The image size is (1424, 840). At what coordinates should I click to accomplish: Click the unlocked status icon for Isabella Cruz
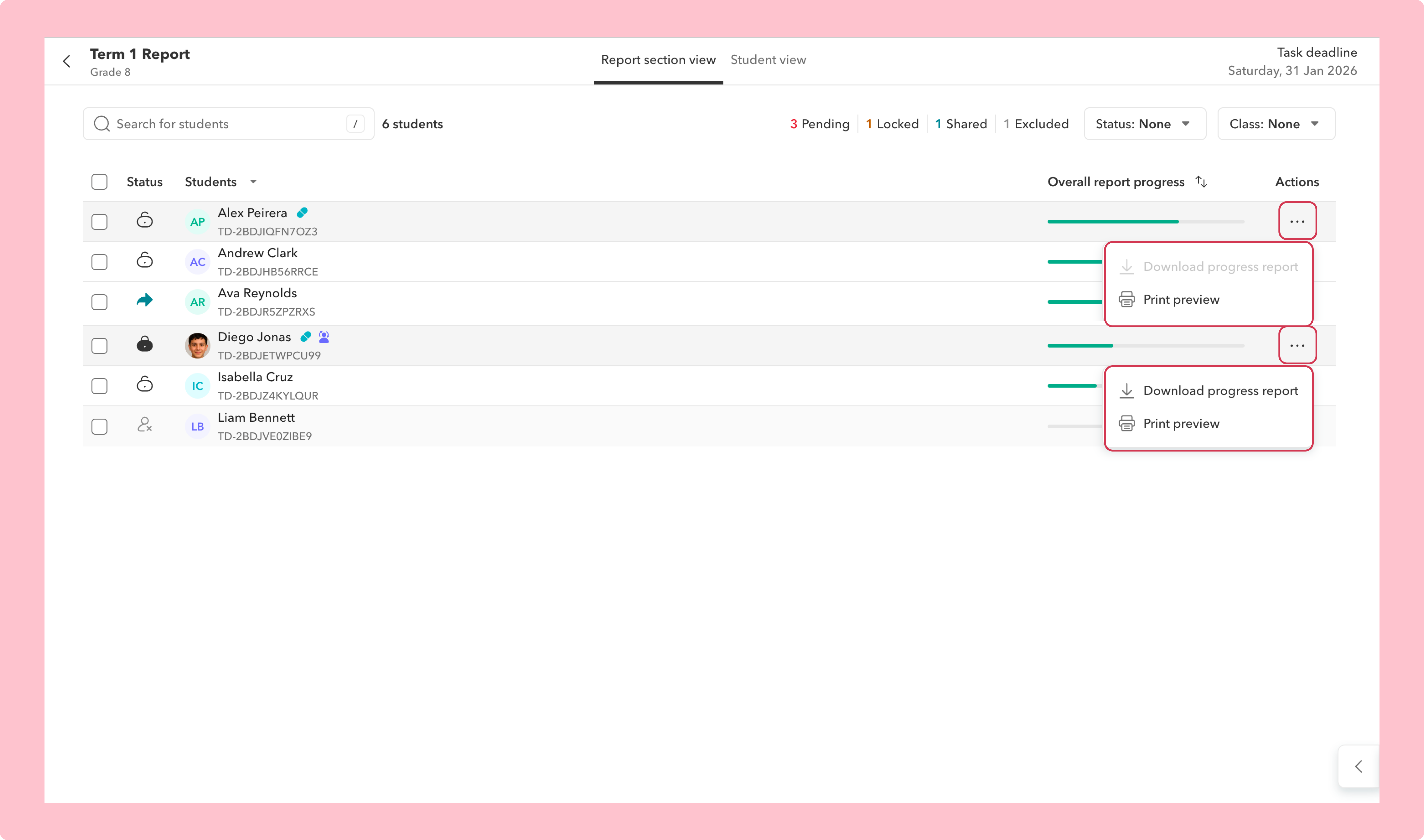pos(145,384)
